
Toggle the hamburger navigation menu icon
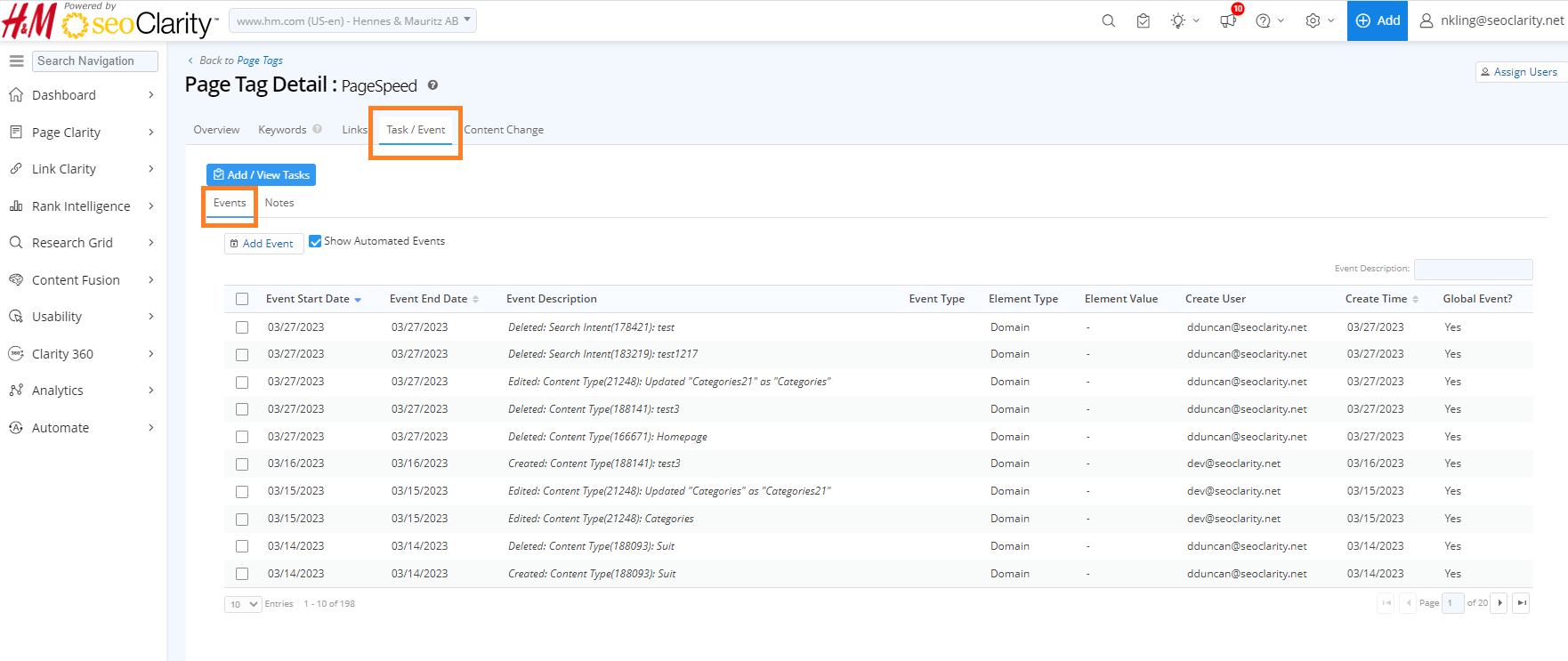pyautogui.click(x=16, y=60)
